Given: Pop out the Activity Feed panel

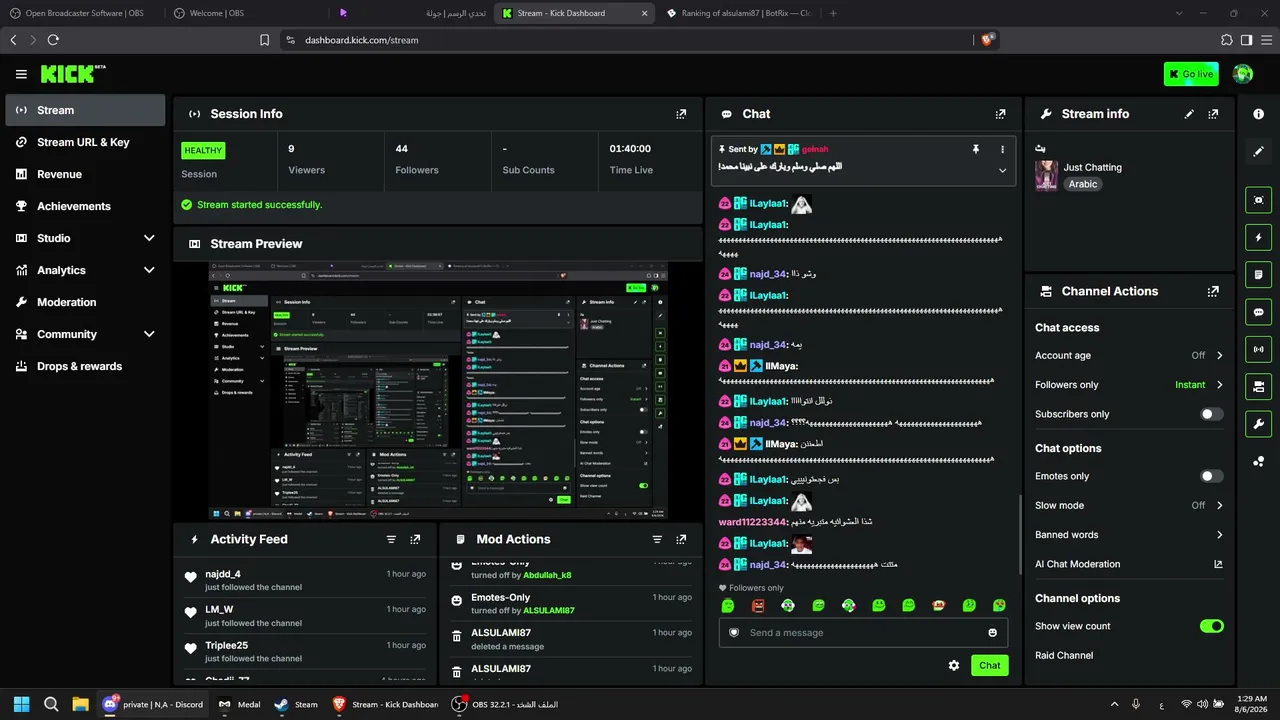Looking at the screenshot, I should pos(415,539).
